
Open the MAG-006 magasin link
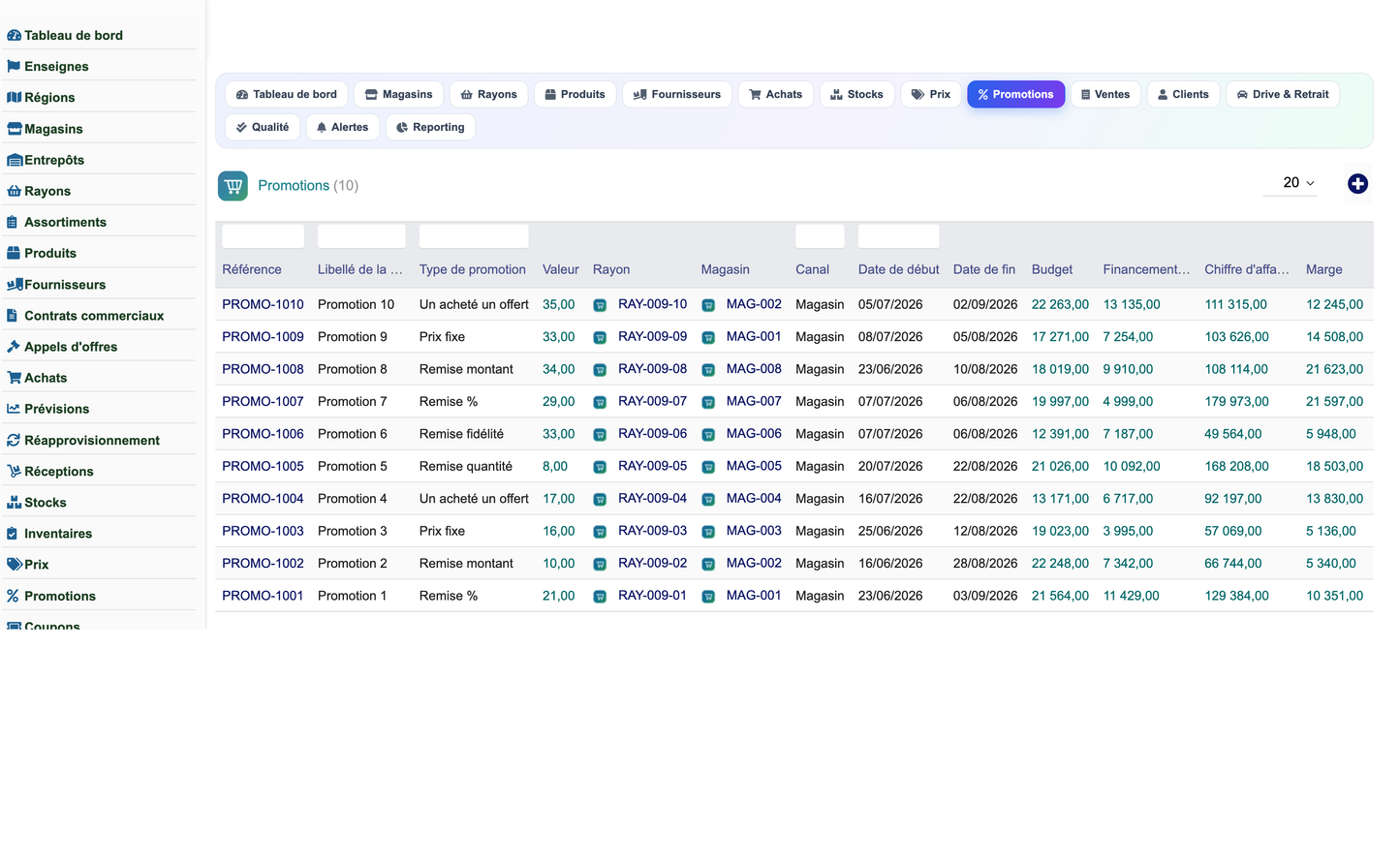(x=754, y=434)
